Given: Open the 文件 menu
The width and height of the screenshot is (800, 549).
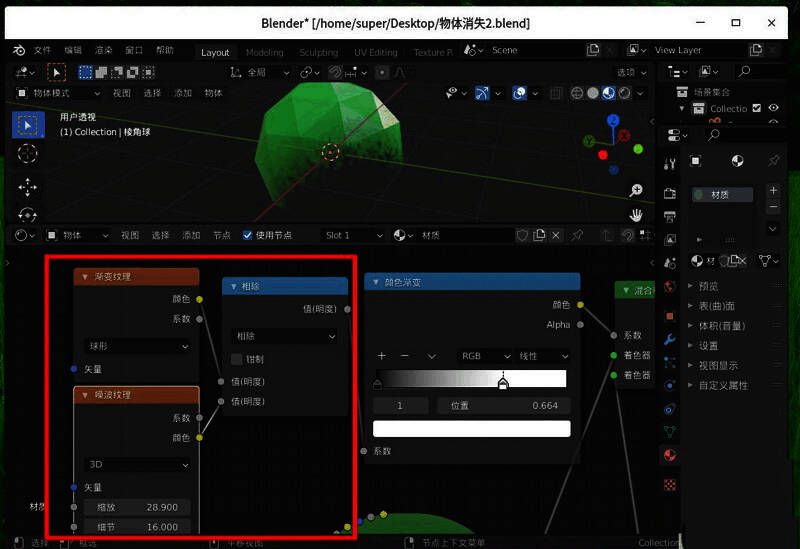Looking at the screenshot, I should pos(42,50).
